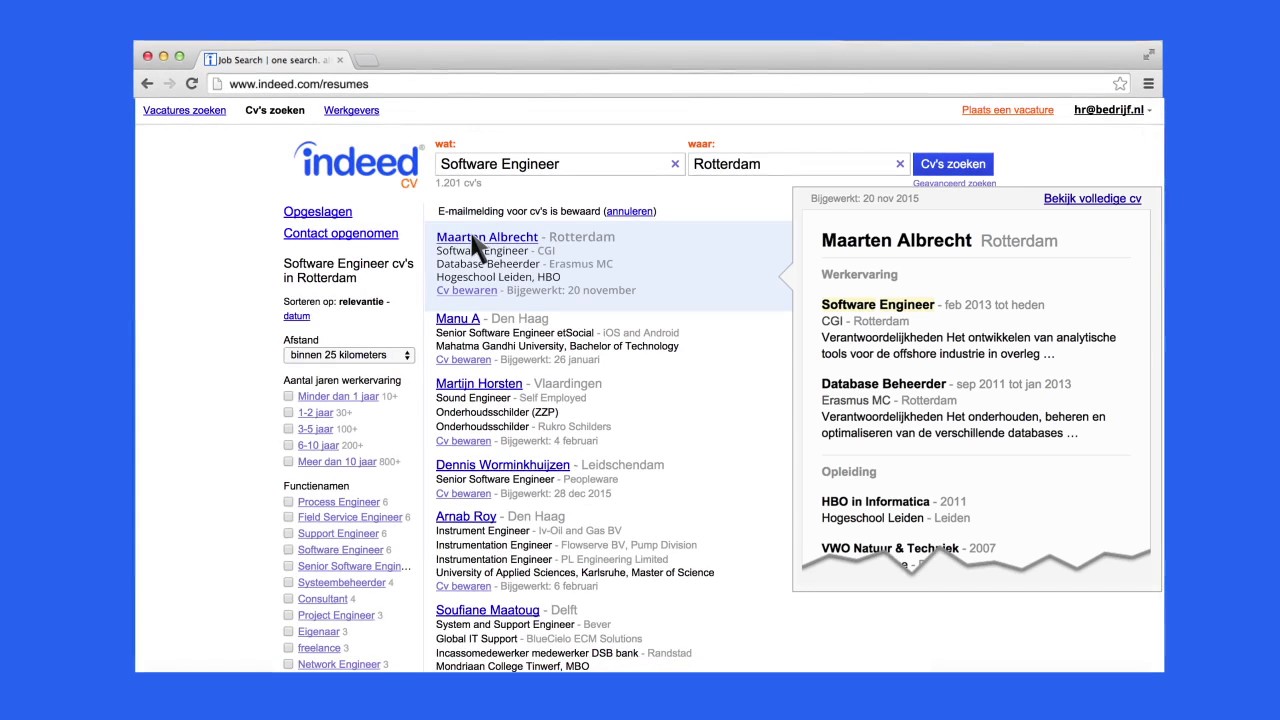Select the Job Search browser tab
The width and height of the screenshot is (1280, 720).
[x=273, y=60]
